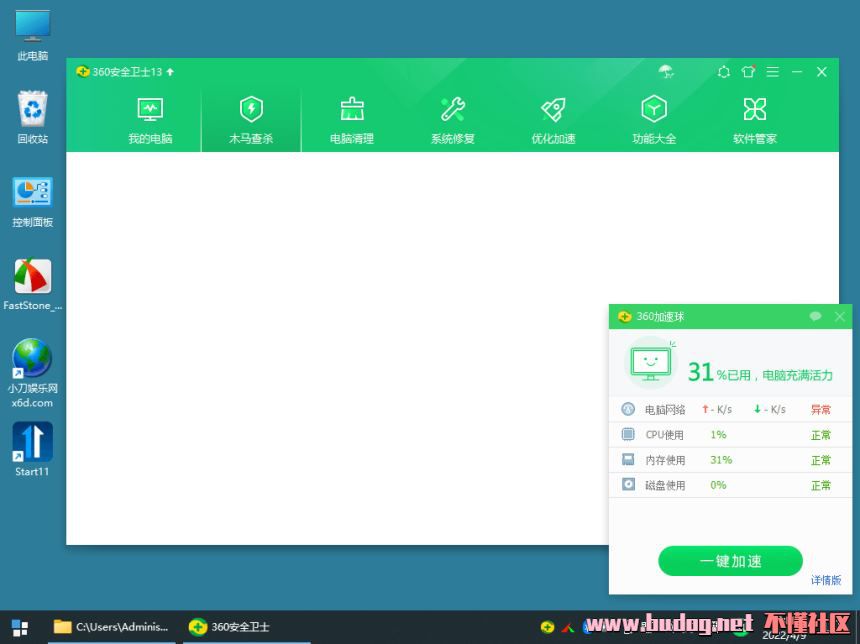Click the 0% disk usage value
Image resolution: width=860 pixels, height=644 pixels.
[718, 485]
